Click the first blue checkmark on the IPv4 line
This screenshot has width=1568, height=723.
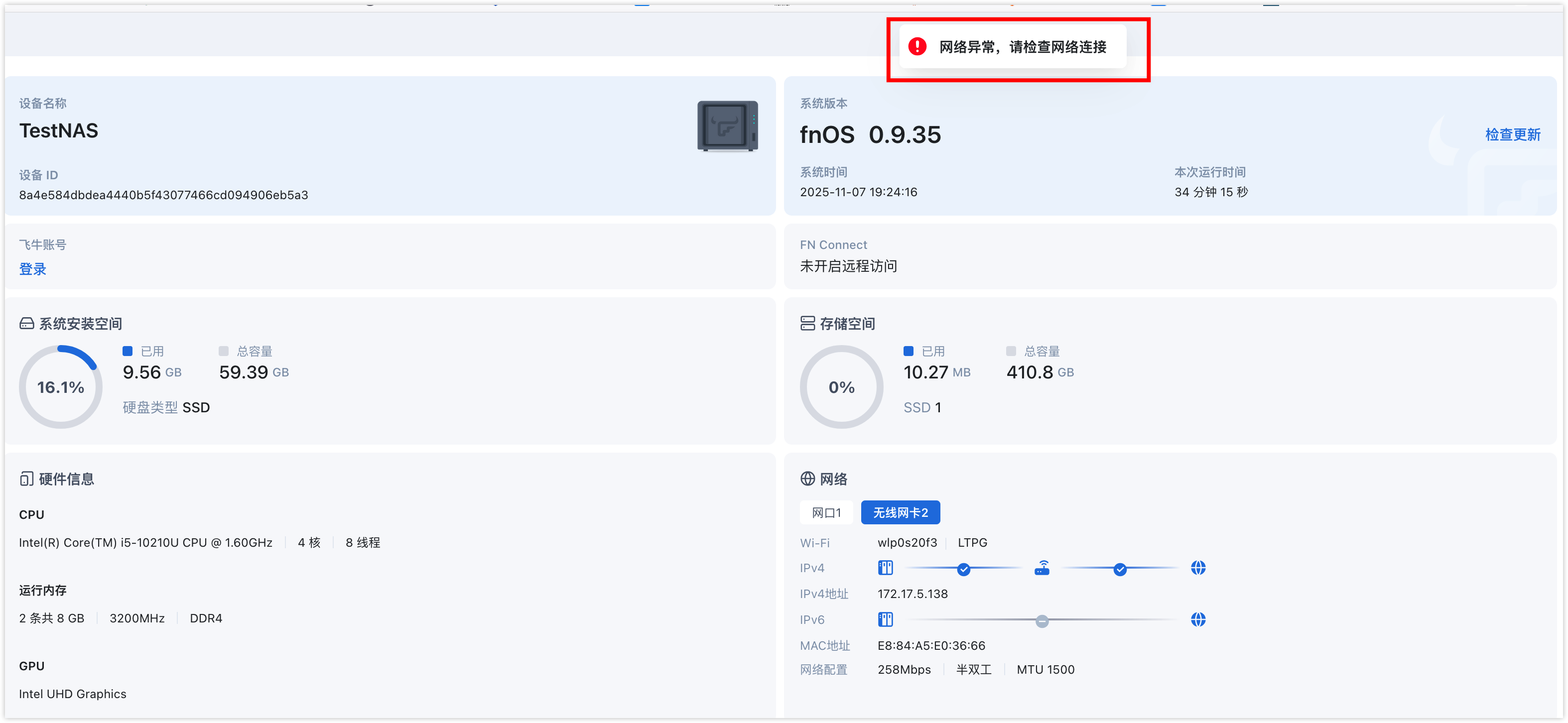964,570
